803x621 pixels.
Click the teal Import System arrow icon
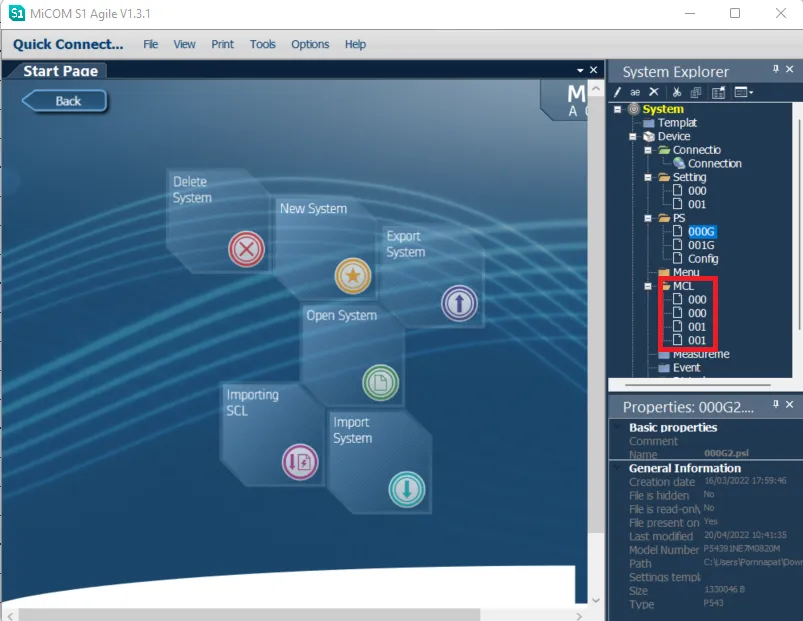407,489
